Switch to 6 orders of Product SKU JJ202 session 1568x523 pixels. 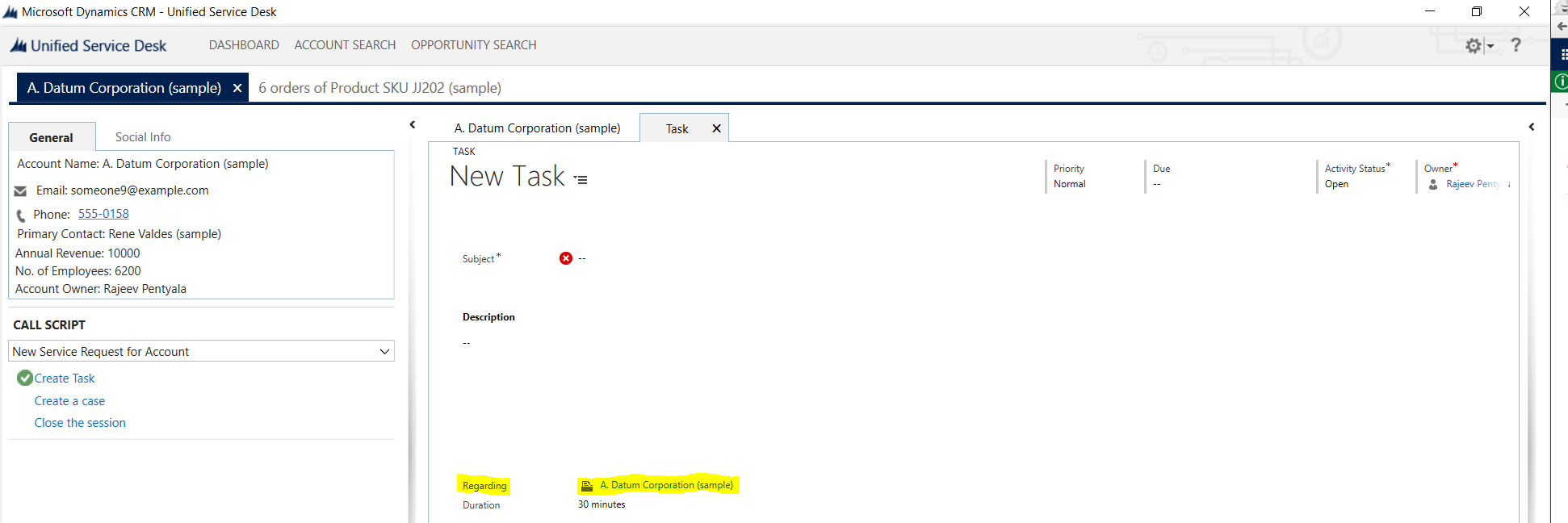[x=379, y=88]
